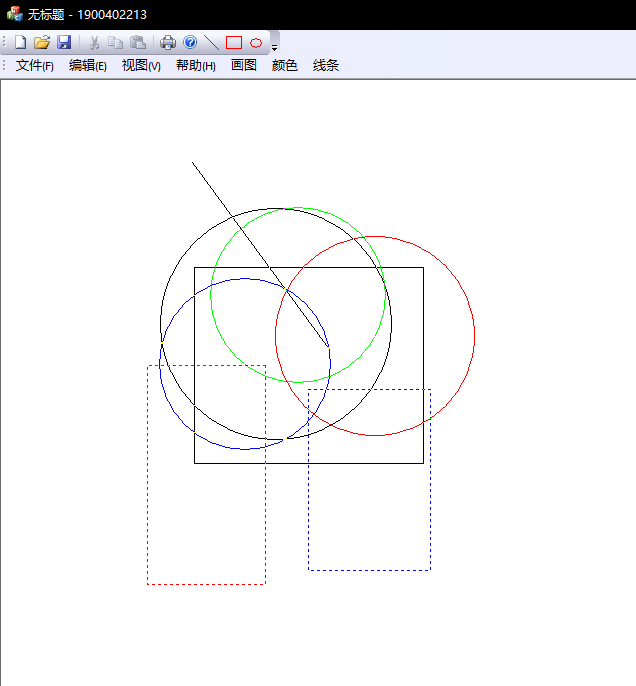Screen dimensions: 636x686
Task: Click the Cut scissors icon
Action: tap(94, 42)
